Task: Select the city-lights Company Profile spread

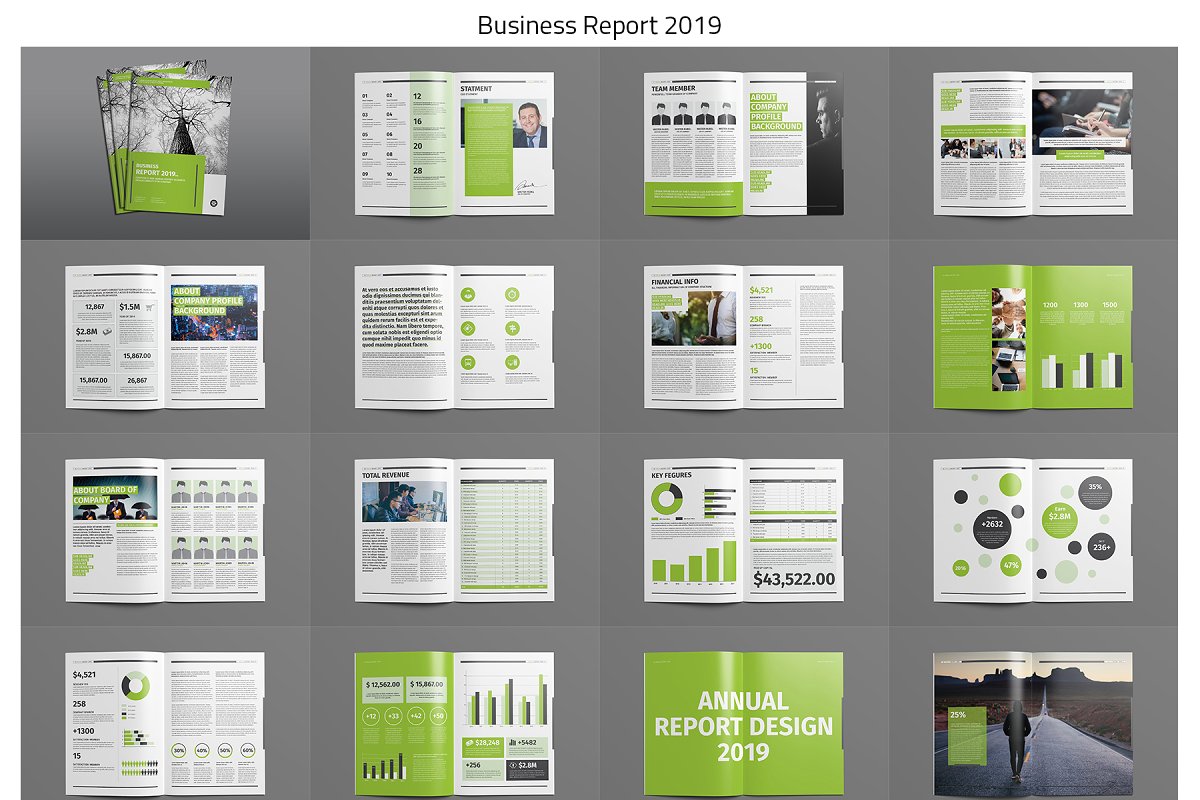Action: 165,337
